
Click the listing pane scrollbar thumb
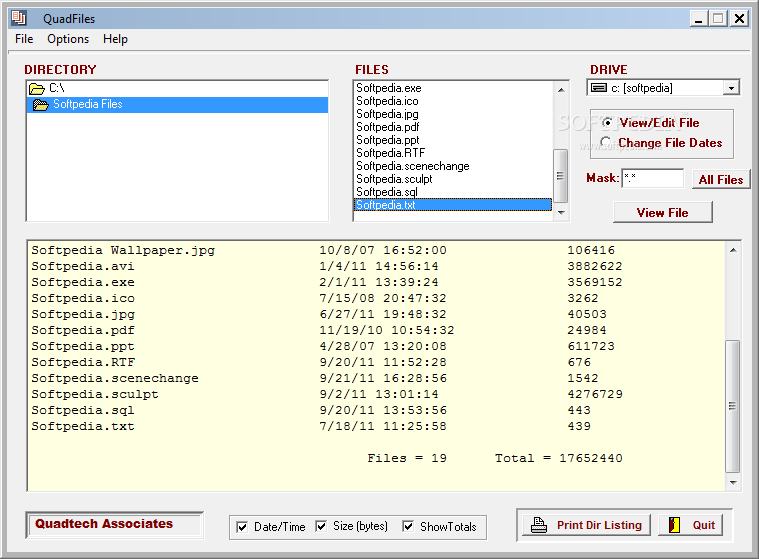733,406
